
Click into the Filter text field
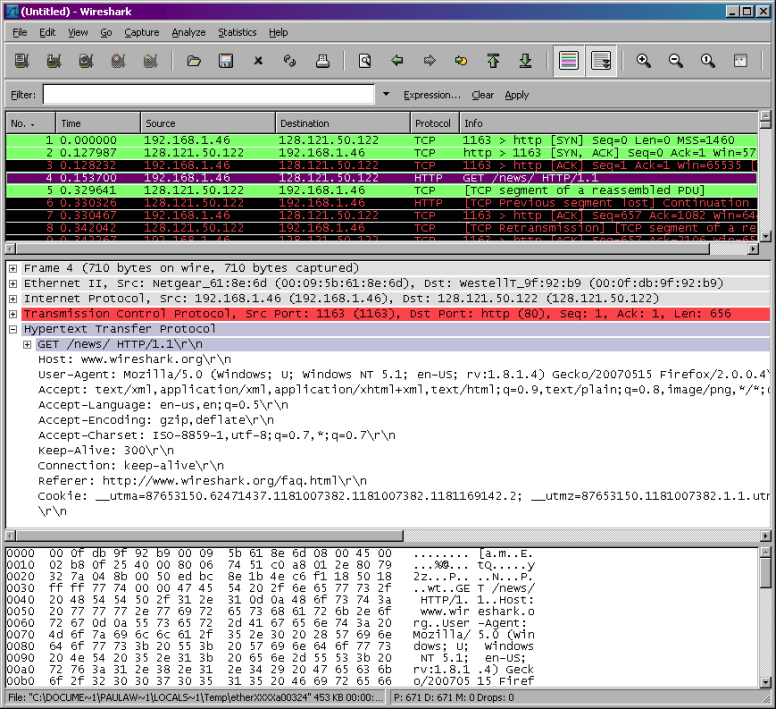208,95
